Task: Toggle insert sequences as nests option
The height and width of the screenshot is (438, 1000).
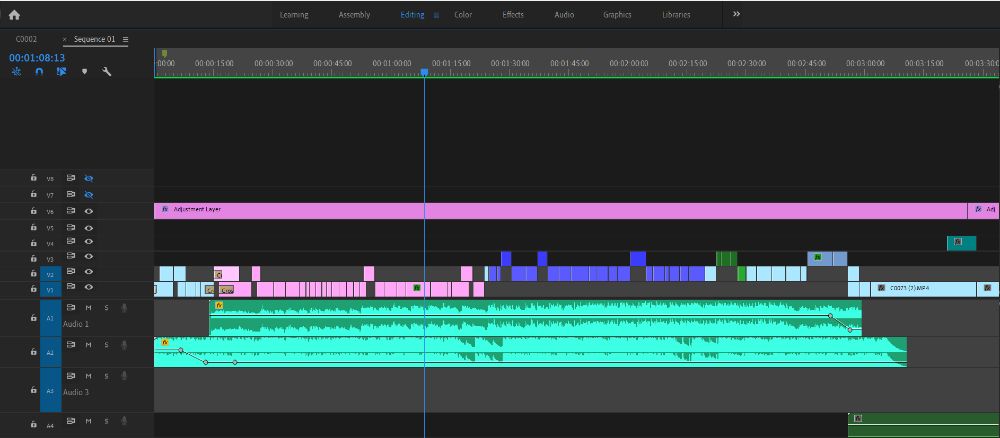Action: 17,72
